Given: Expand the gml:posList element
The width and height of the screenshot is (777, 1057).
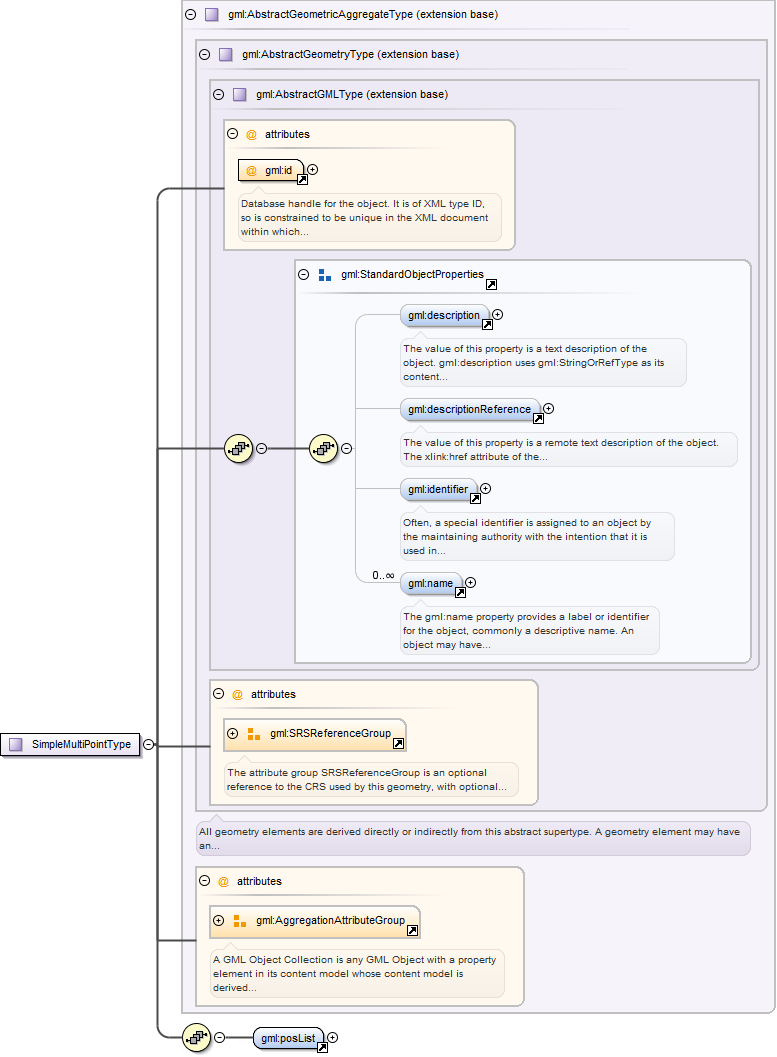Looking at the screenshot, I should point(333,1038).
